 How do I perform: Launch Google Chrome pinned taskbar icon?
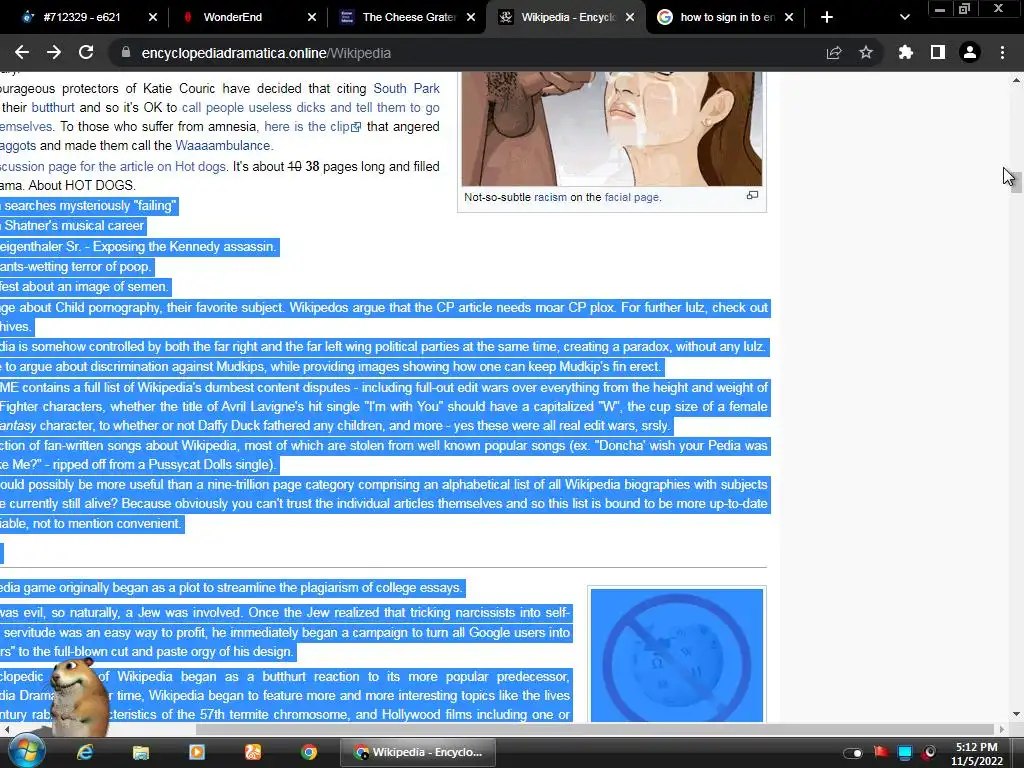point(309,752)
